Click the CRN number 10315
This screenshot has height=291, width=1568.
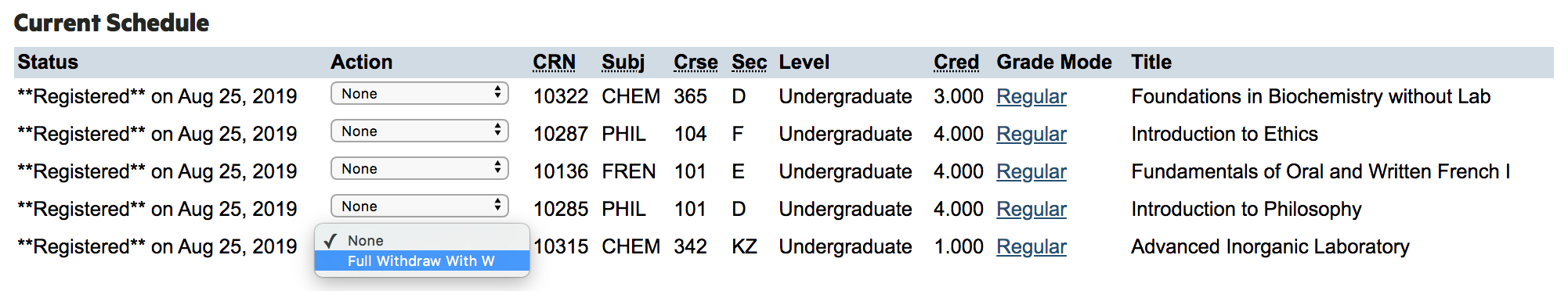(560, 246)
